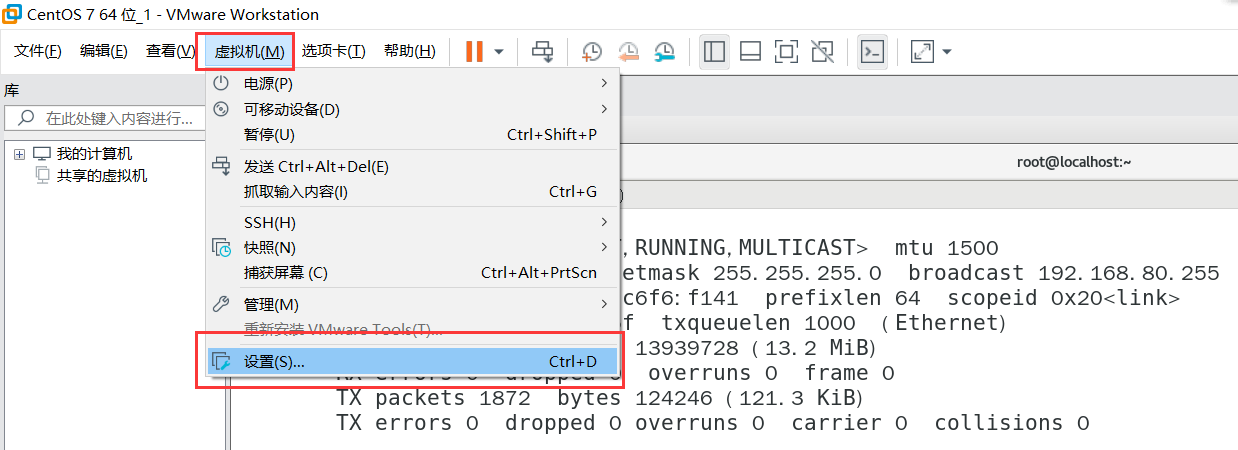Choose 暂停(U) from the menu
The width and height of the screenshot is (1238, 450).
click(x=412, y=134)
